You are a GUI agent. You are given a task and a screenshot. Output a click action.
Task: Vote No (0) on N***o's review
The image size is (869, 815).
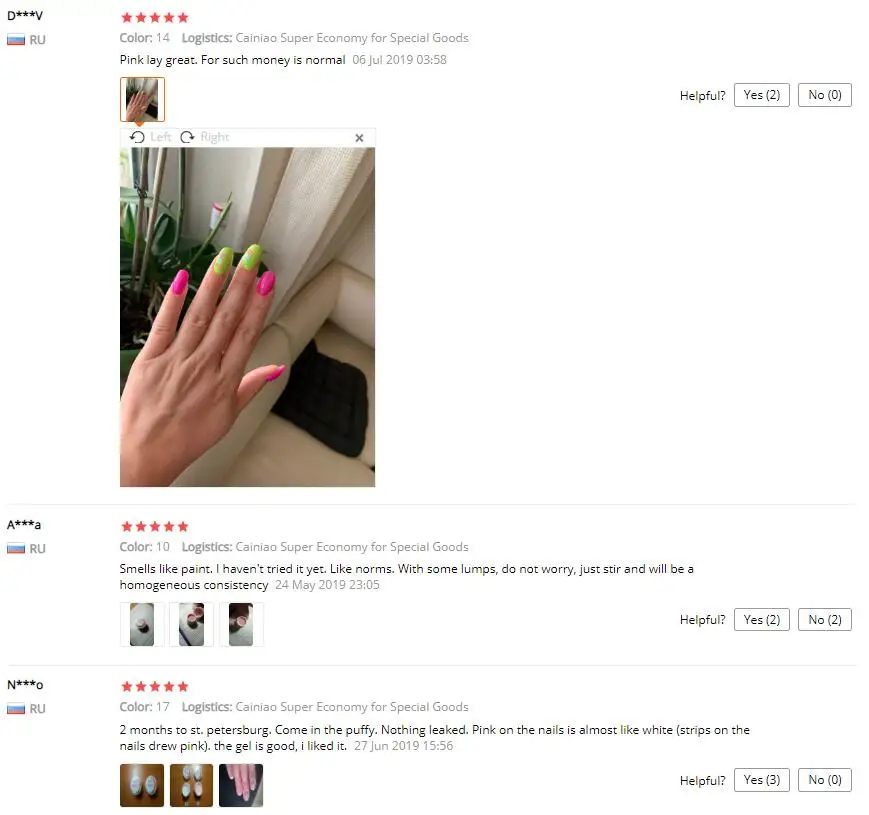tap(825, 780)
